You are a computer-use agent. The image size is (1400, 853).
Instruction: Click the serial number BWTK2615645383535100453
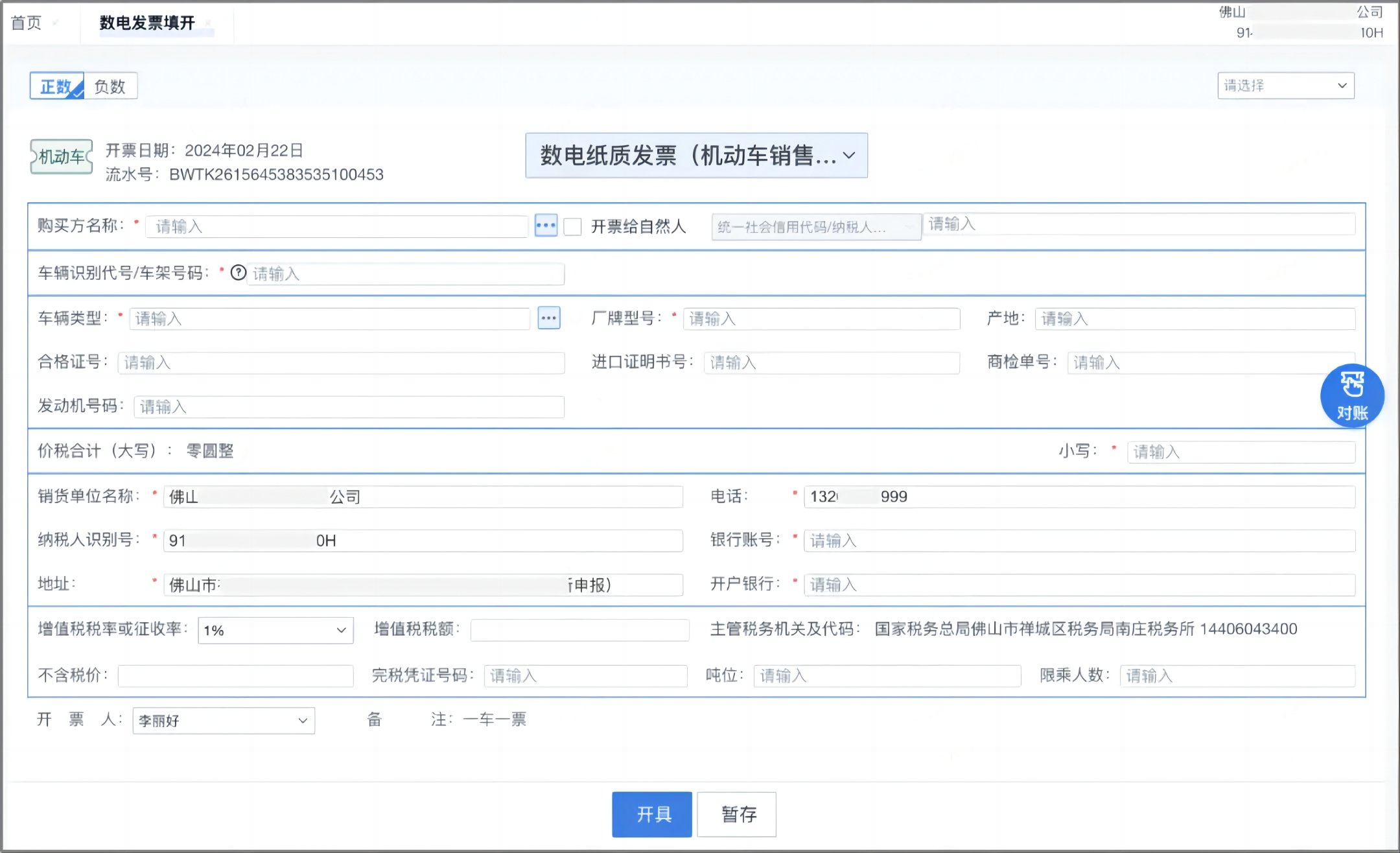pyautogui.click(x=277, y=174)
